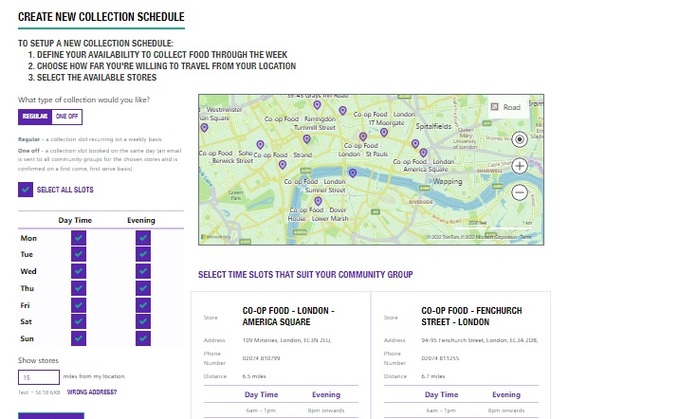Click the pin under the Grays Inn Road label
Screen dimensions: 679x419
tap(317, 105)
